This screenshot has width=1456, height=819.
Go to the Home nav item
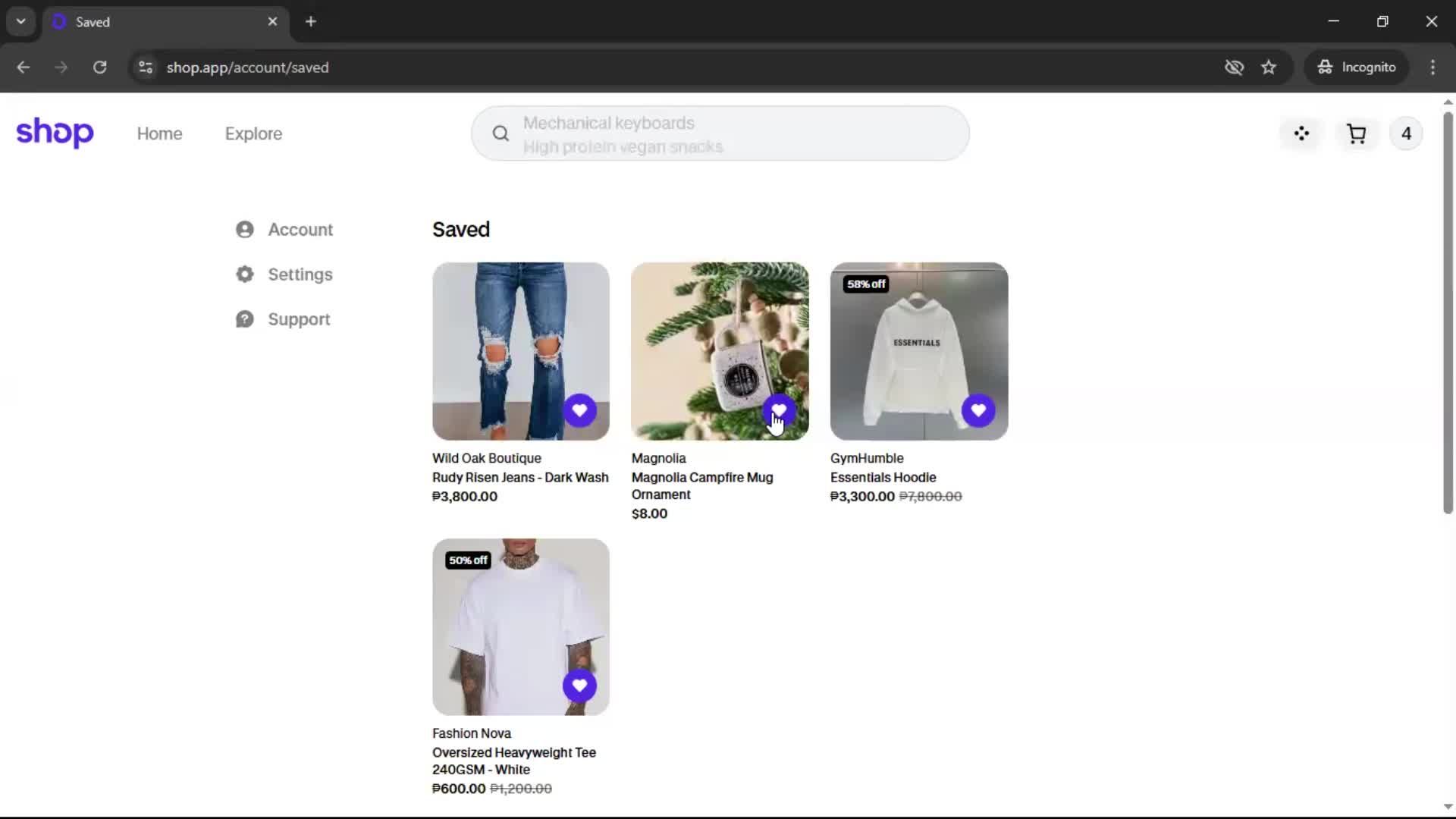point(159,134)
